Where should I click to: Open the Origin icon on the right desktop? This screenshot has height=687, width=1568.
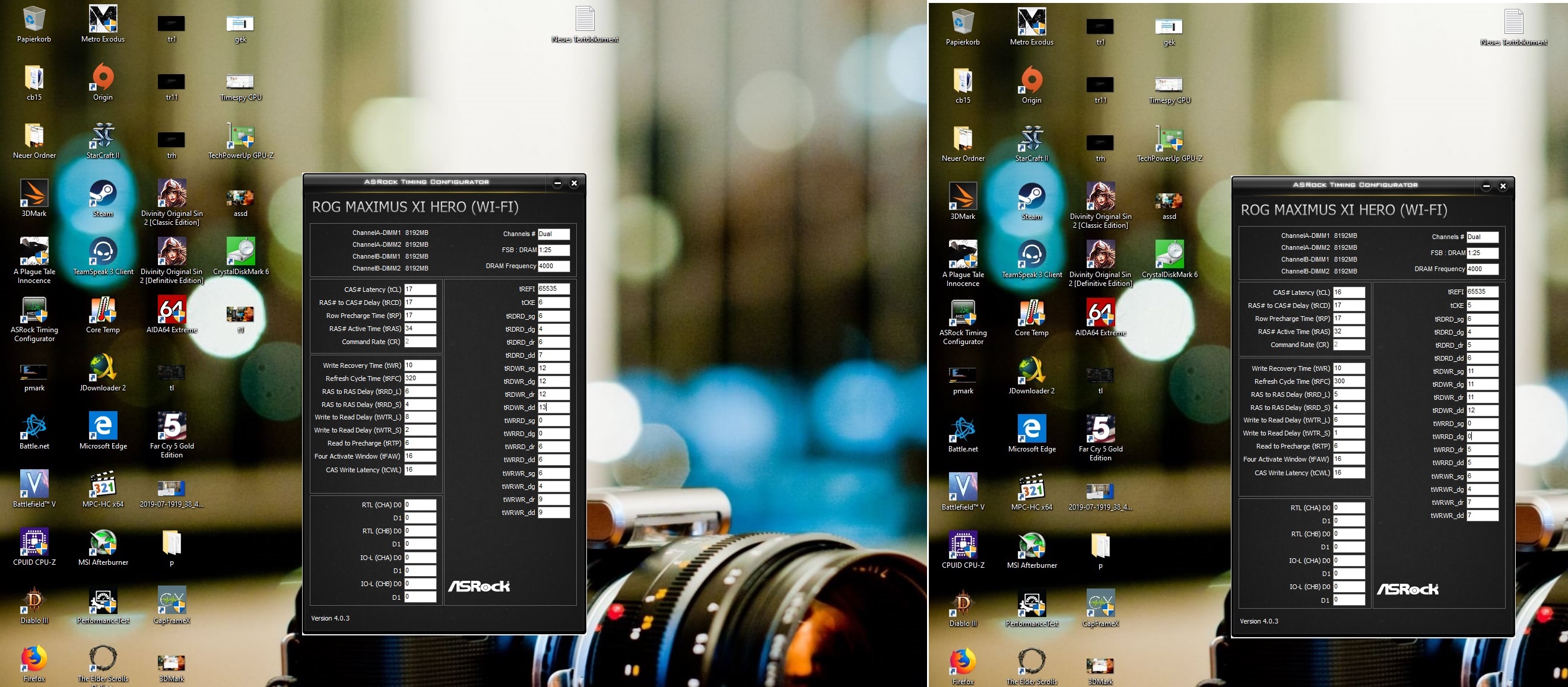click(x=1031, y=81)
